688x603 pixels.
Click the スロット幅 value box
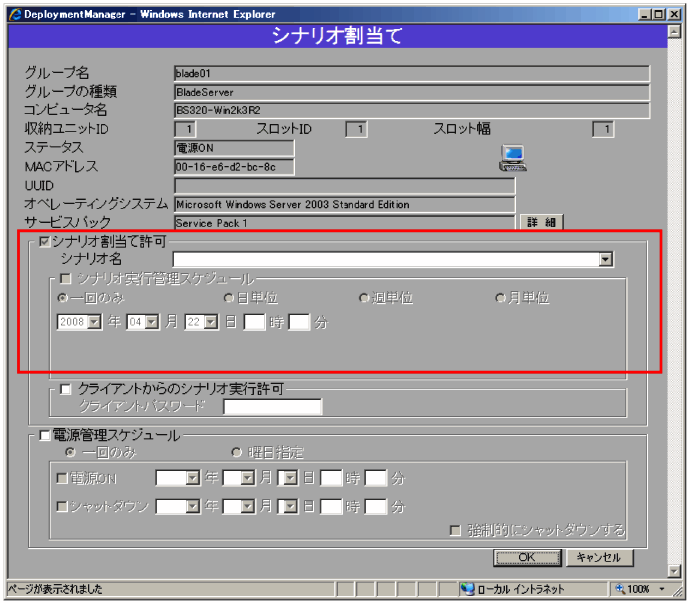tap(603, 129)
